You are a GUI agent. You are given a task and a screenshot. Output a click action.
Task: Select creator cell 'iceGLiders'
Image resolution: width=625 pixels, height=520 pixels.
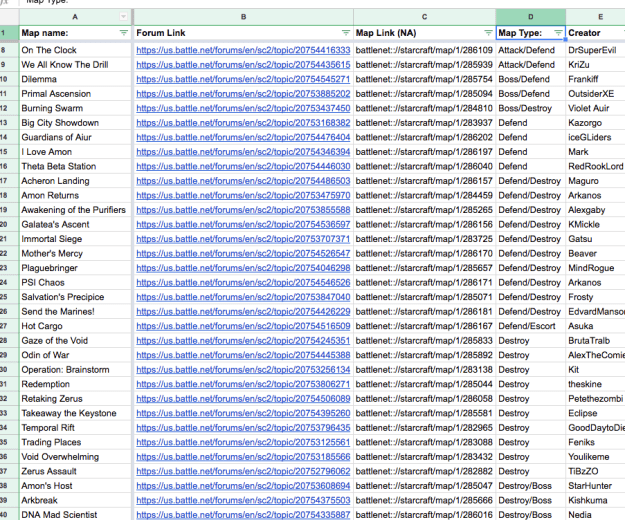[596, 137]
